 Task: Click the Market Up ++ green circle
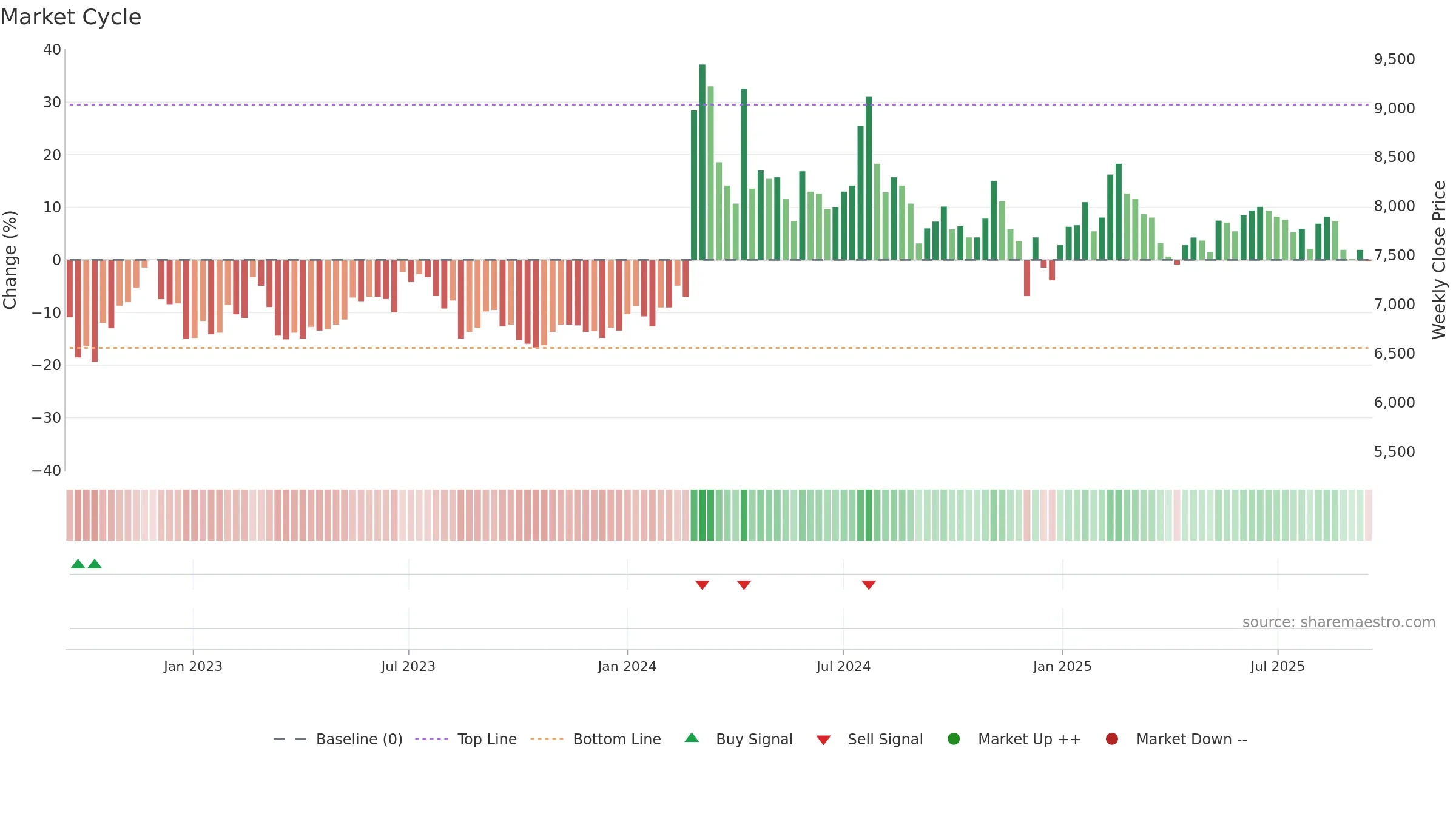point(954,739)
